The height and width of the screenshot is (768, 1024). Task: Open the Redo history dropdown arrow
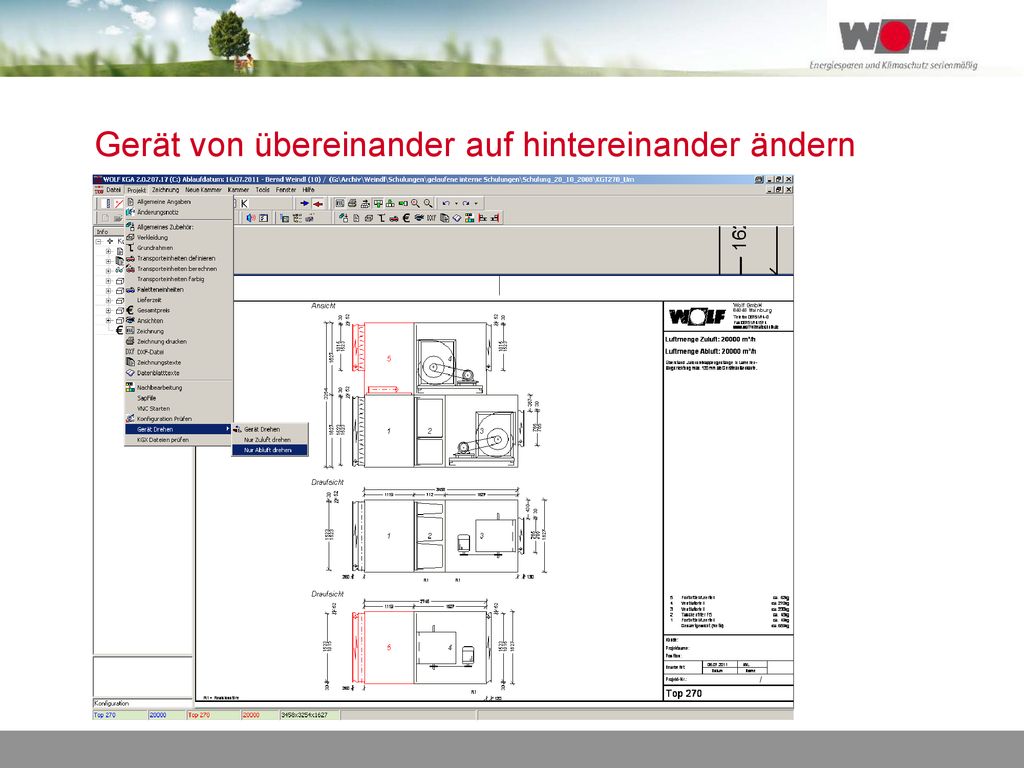476,204
